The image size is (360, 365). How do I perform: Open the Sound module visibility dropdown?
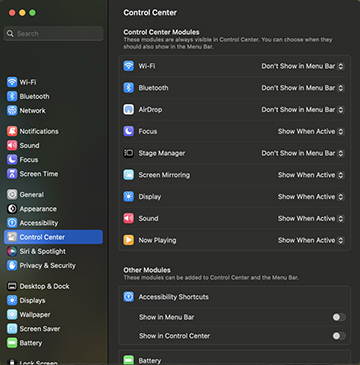click(311, 219)
